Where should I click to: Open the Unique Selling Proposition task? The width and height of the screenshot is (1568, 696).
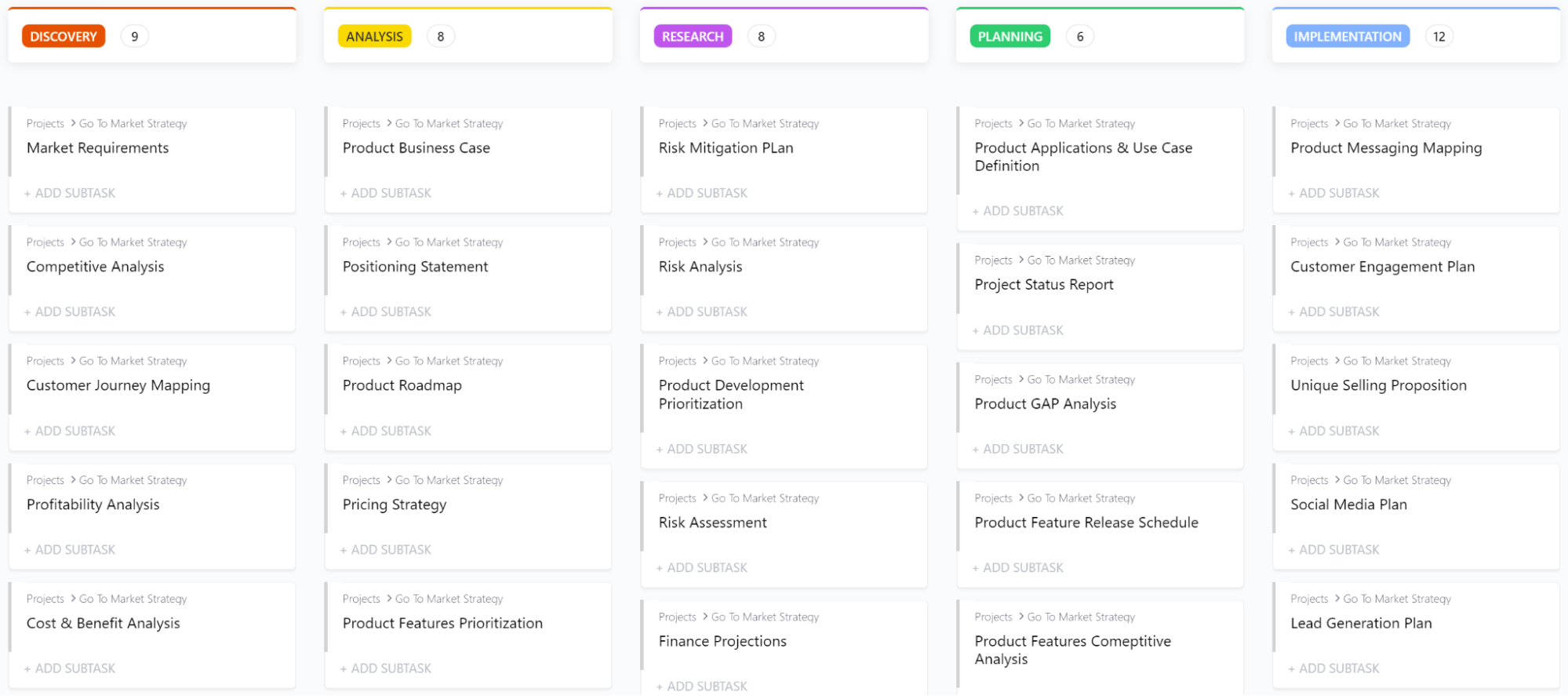click(x=1378, y=385)
